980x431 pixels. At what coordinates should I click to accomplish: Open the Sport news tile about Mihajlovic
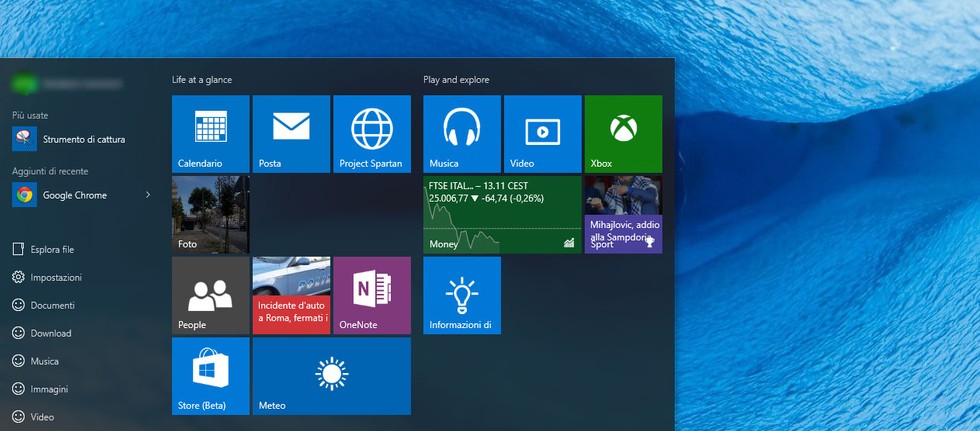[x=623, y=214]
